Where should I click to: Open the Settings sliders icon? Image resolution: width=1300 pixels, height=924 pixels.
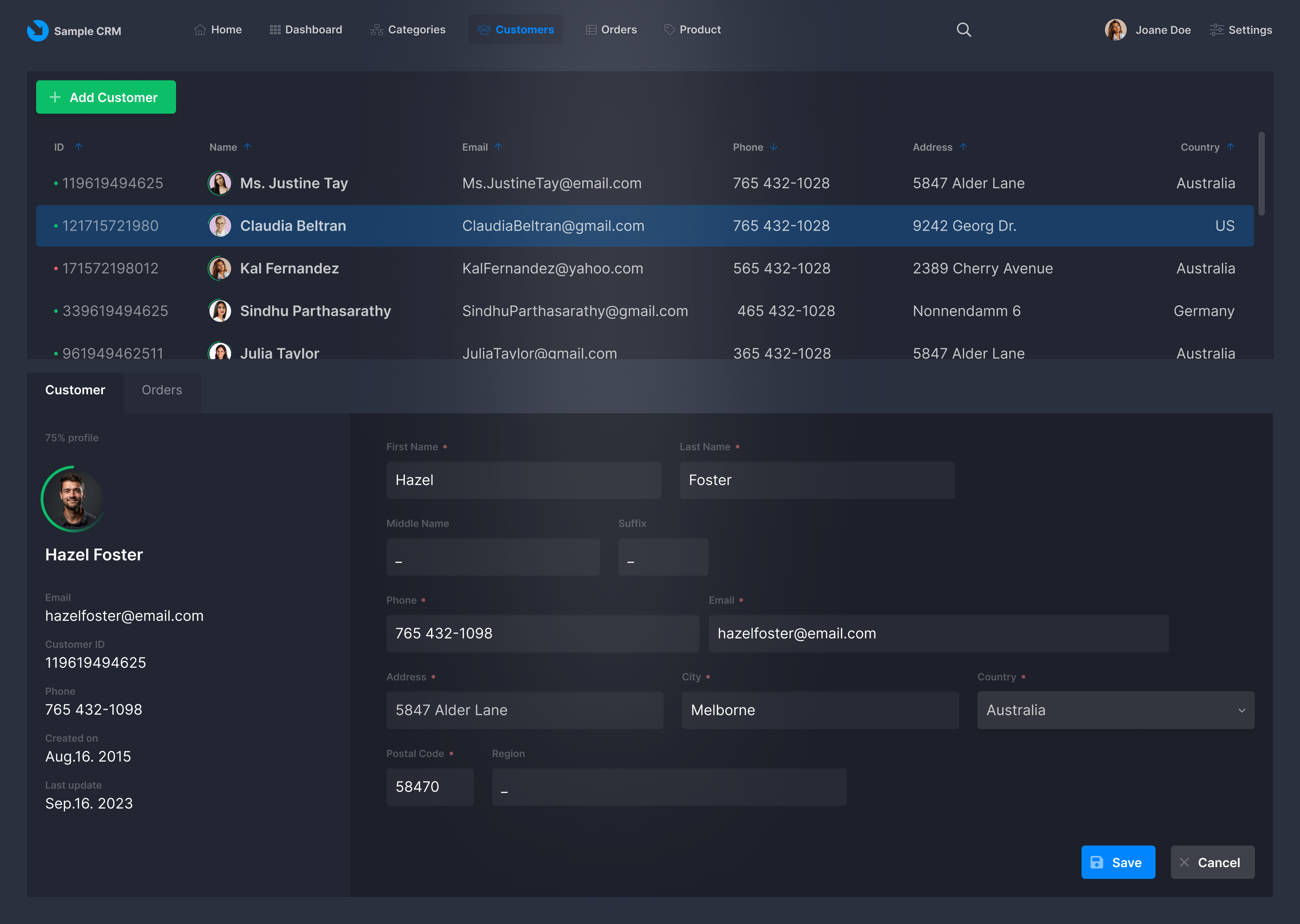(1216, 30)
